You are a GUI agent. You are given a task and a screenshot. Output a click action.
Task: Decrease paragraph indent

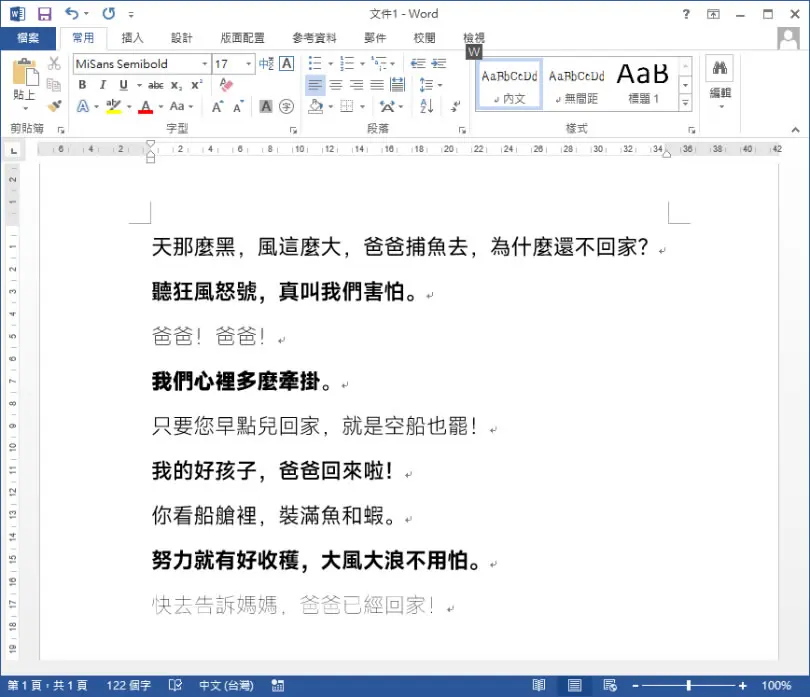coord(418,64)
